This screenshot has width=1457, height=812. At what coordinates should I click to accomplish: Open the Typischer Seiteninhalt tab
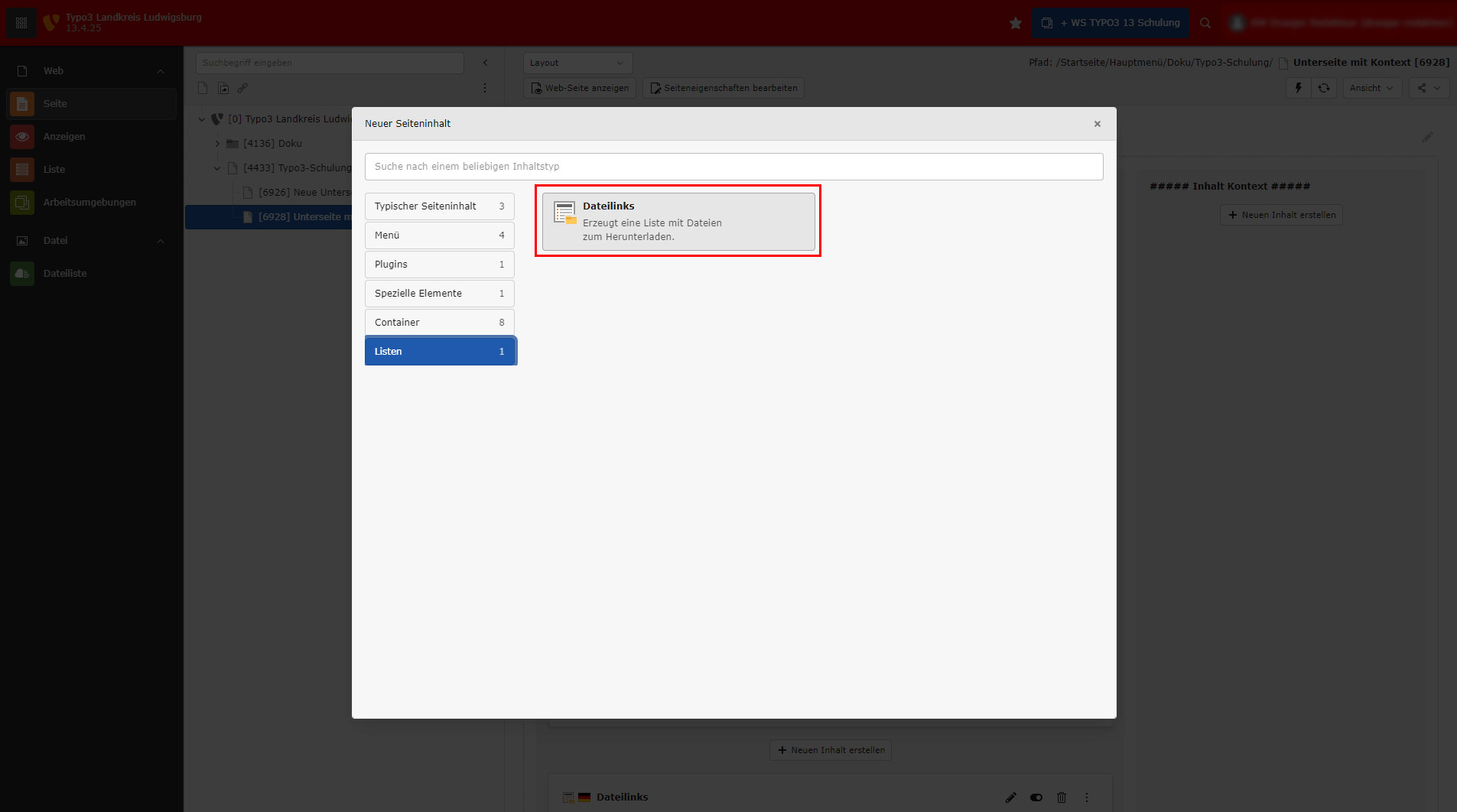pyautogui.click(x=439, y=206)
